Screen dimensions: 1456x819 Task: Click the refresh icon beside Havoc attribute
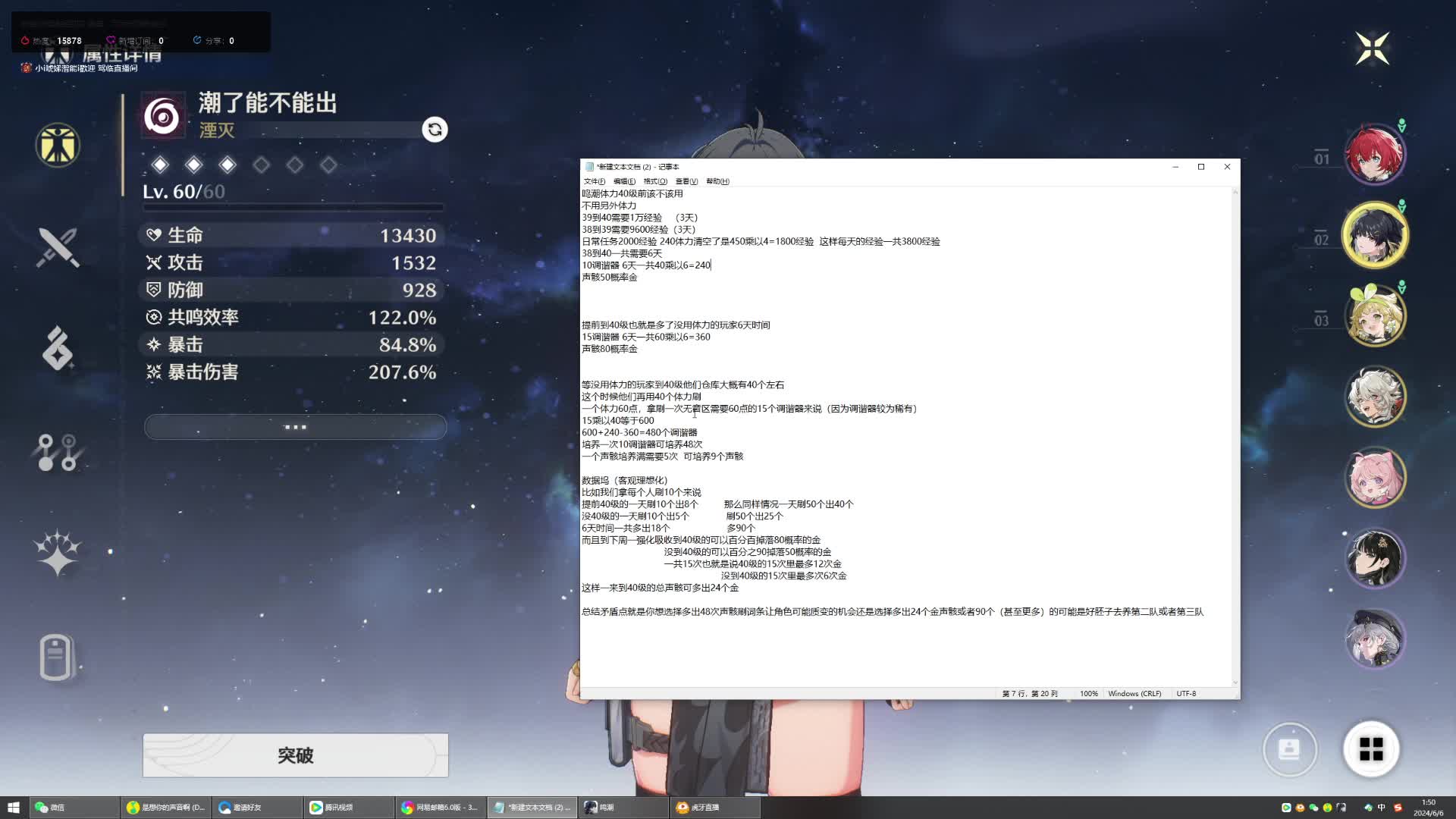[x=435, y=130]
